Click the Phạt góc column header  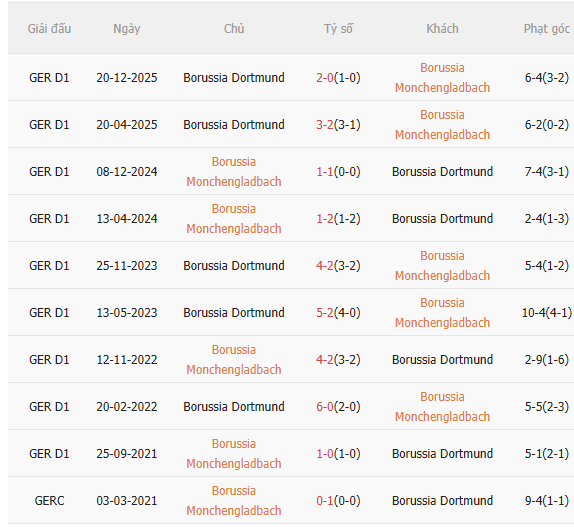coord(547,29)
